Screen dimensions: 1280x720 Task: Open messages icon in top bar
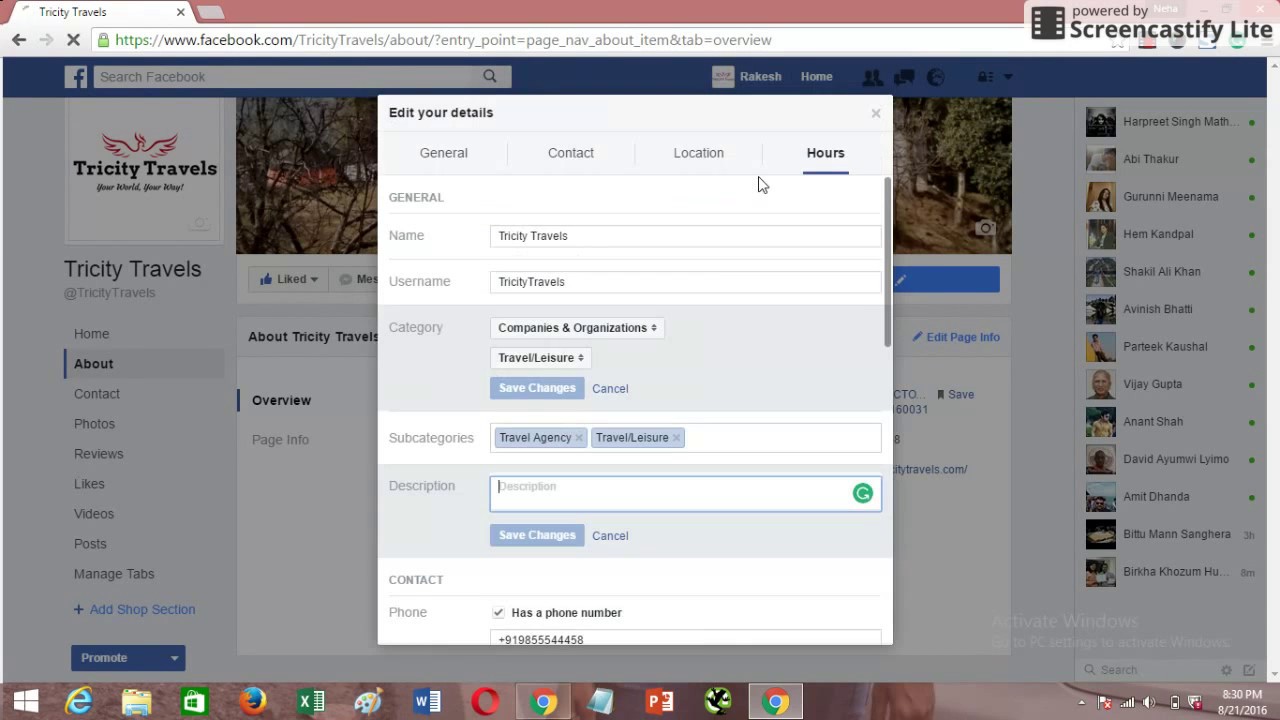[x=904, y=77]
